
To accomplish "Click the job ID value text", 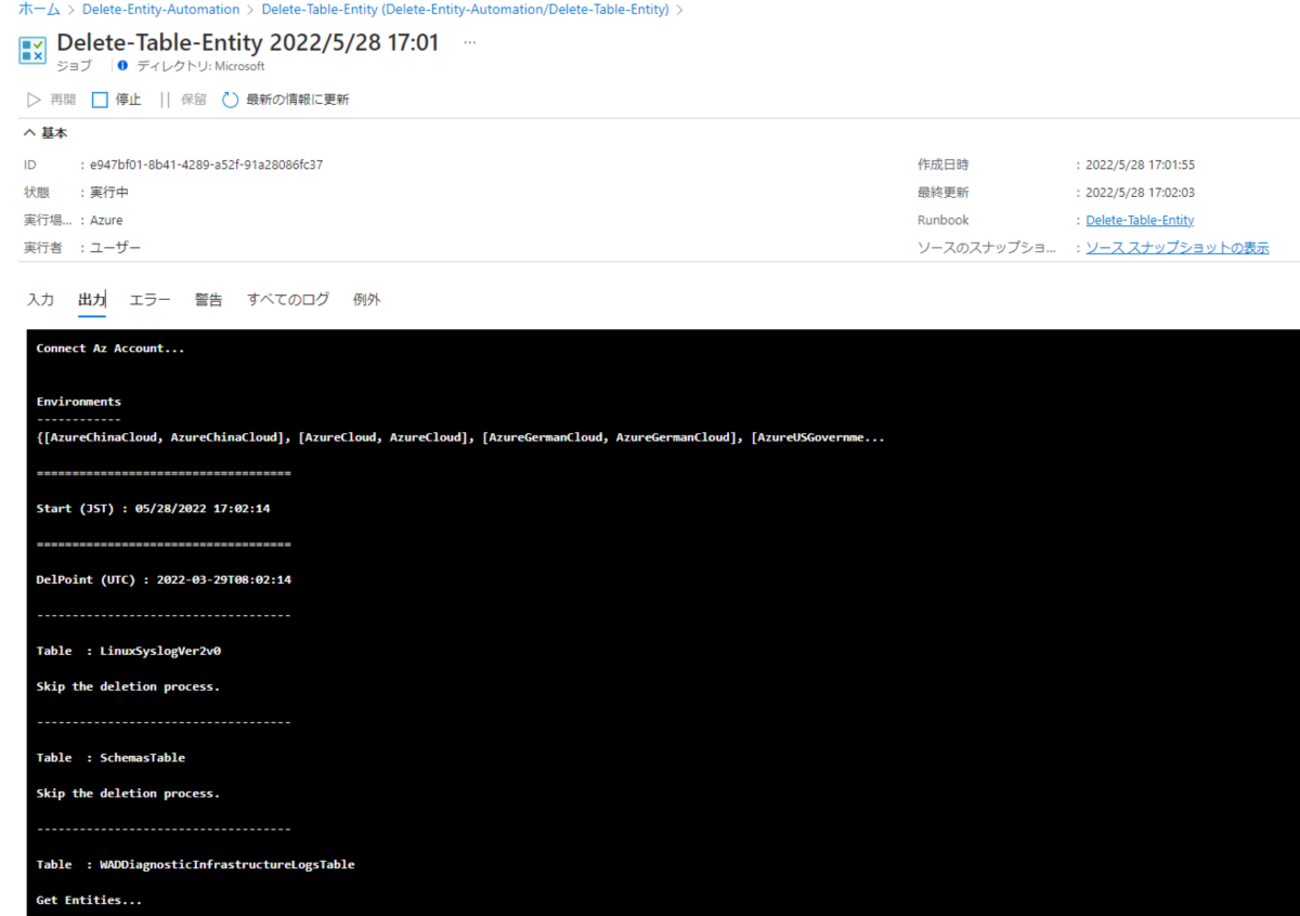I will coord(206,165).
